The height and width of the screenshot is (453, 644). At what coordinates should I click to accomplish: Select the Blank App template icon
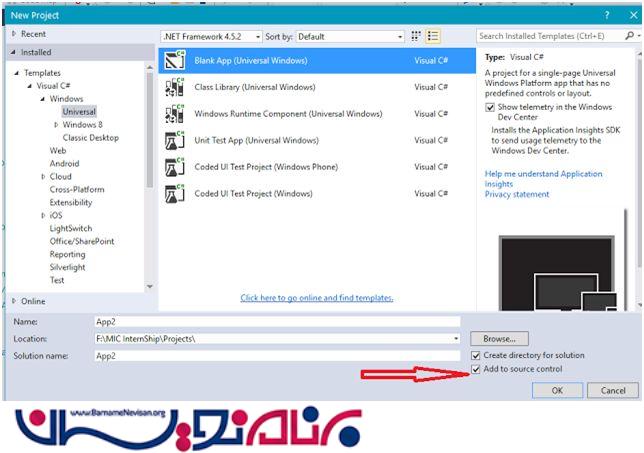pos(175,60)
